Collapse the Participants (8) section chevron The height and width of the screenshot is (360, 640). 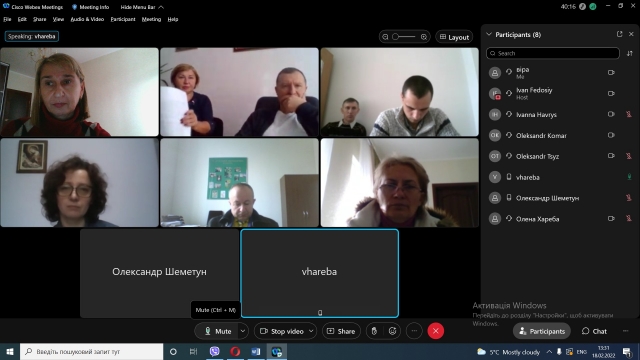point(489,34)
